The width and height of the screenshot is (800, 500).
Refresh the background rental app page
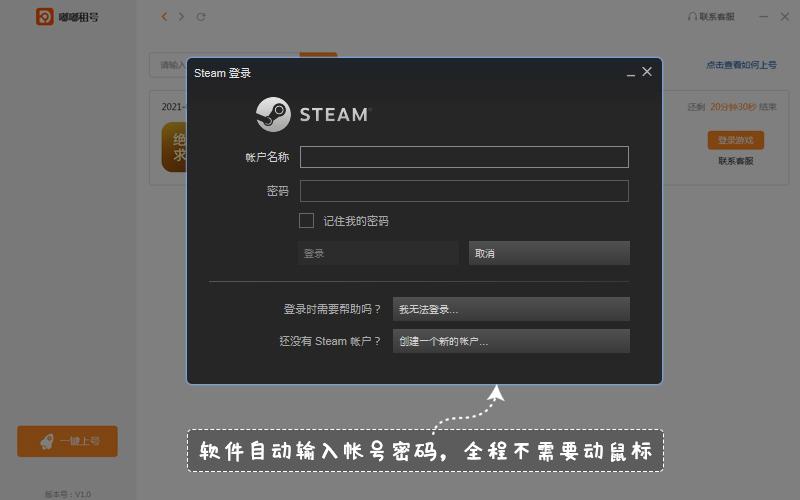[x=201, y=17]
